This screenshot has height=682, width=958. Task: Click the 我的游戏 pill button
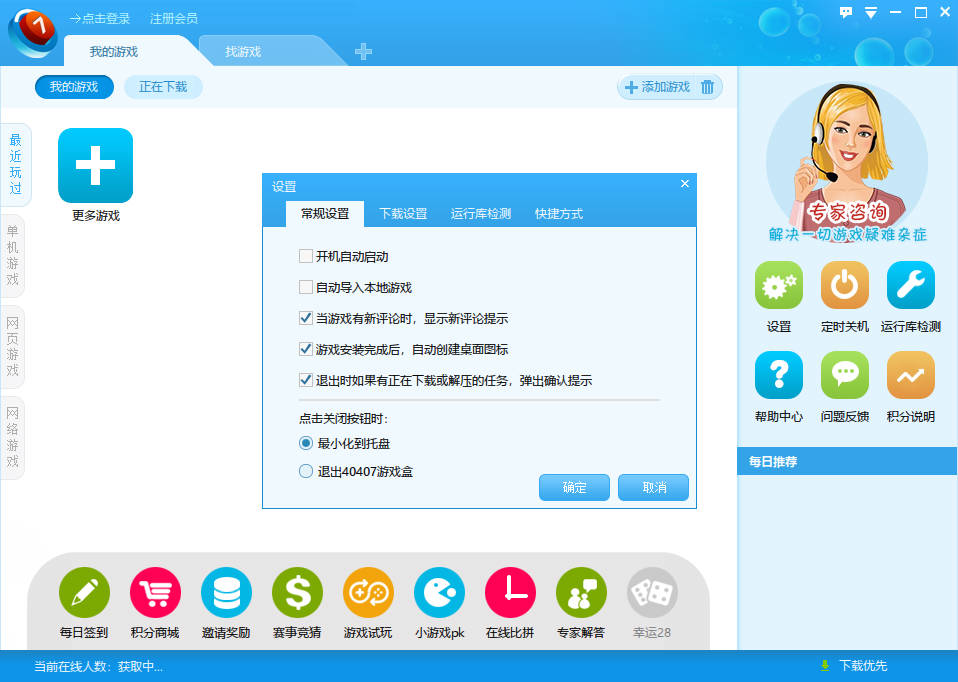[x=74, y=87]
